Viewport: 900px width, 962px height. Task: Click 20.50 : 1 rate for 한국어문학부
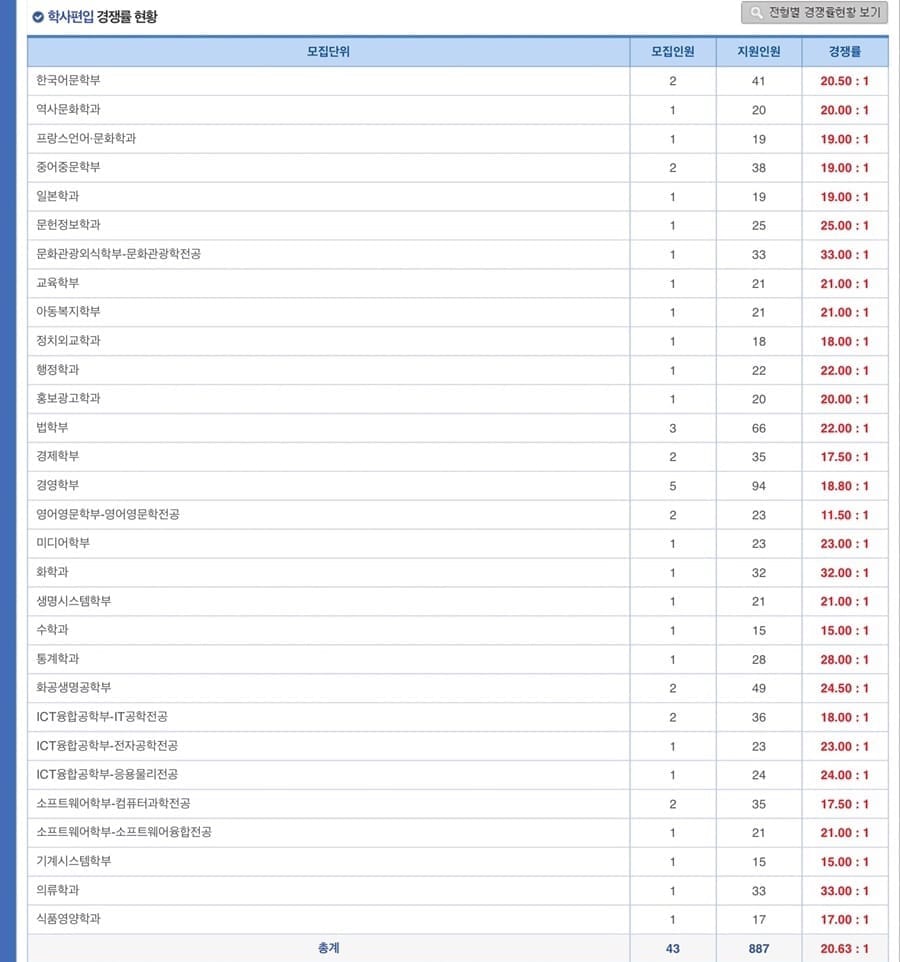845,81
